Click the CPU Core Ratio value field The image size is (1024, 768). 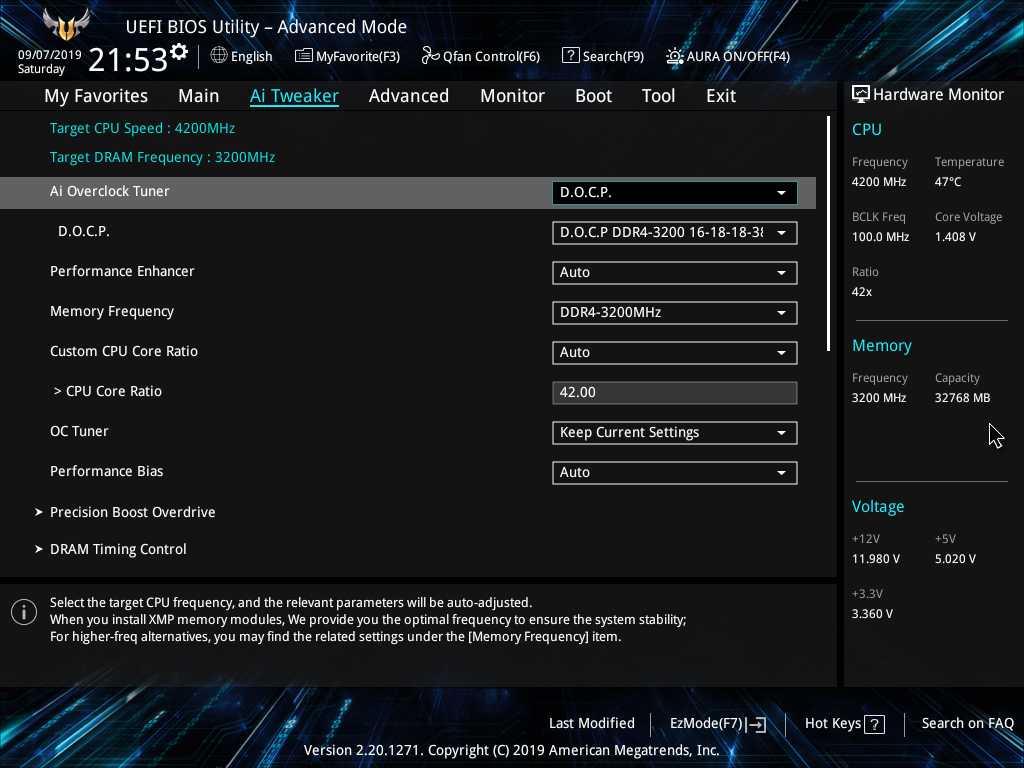[675, 392]
